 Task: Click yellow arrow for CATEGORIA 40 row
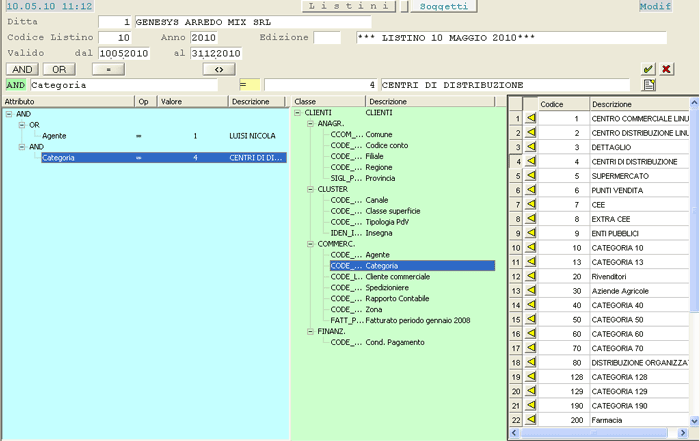[531, 305]
